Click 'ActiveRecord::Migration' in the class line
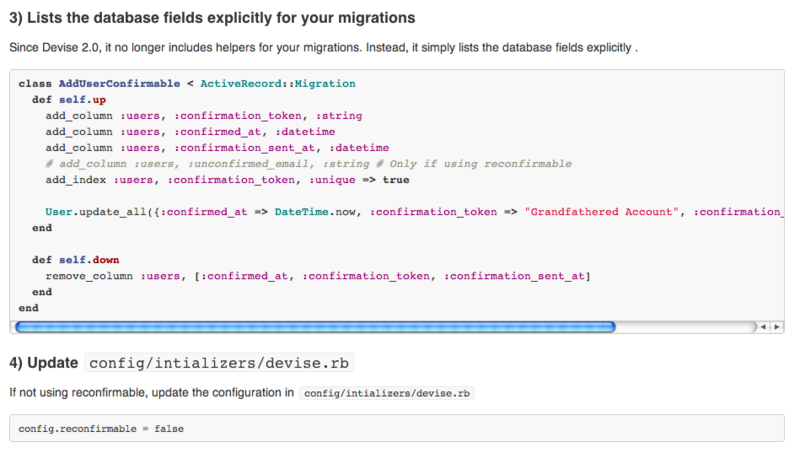Image resolution: width=800 pixels, height=453 pixels. [x=278, y=84]
